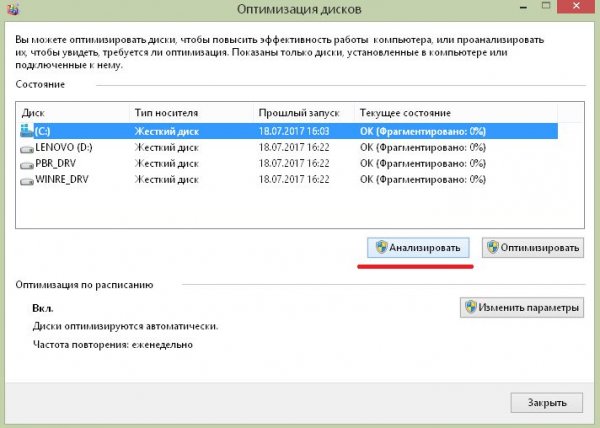Screen dimensions: 600x428
Task: Sort by the Текущее состояние column header
Action: pos(456,113)
